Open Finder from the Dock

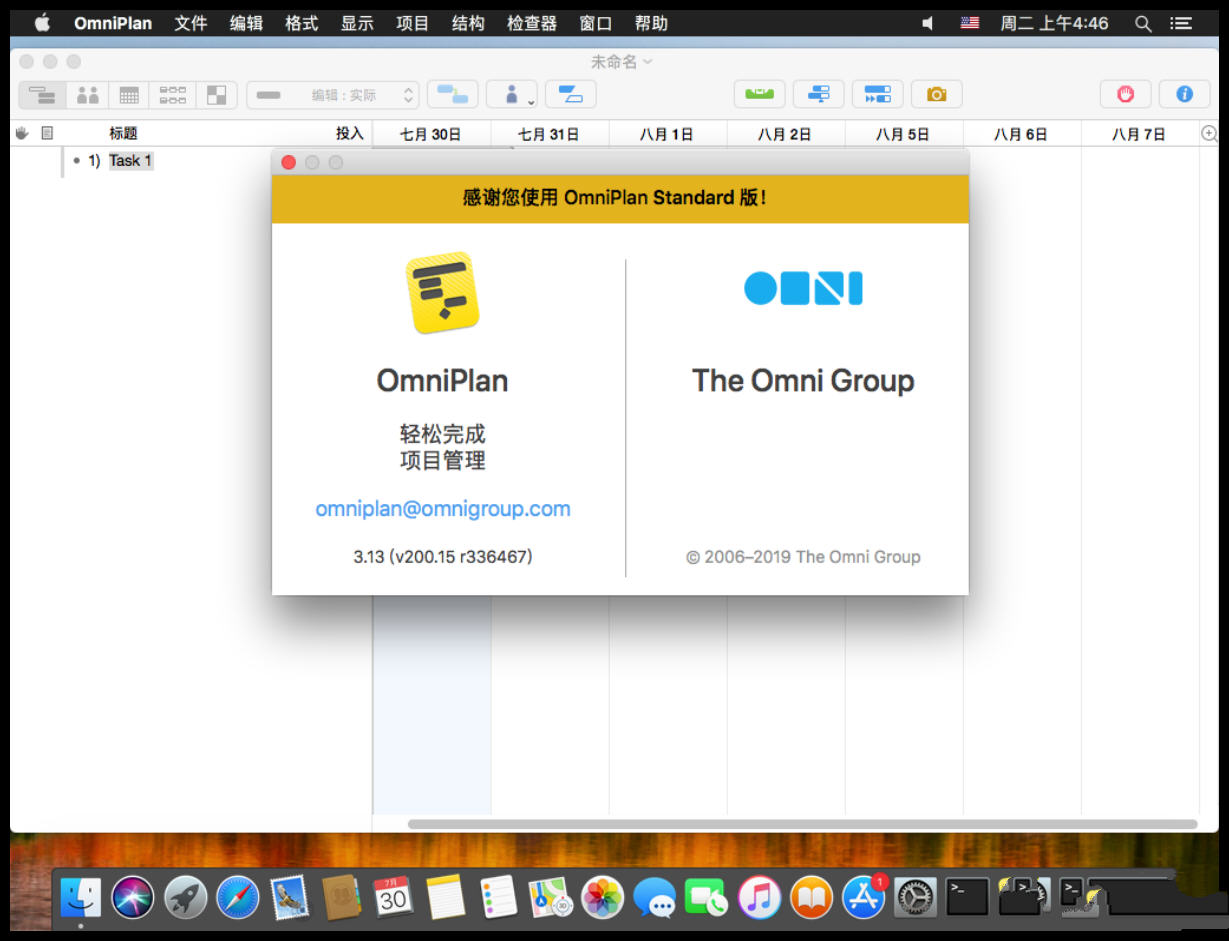[81, 897]
